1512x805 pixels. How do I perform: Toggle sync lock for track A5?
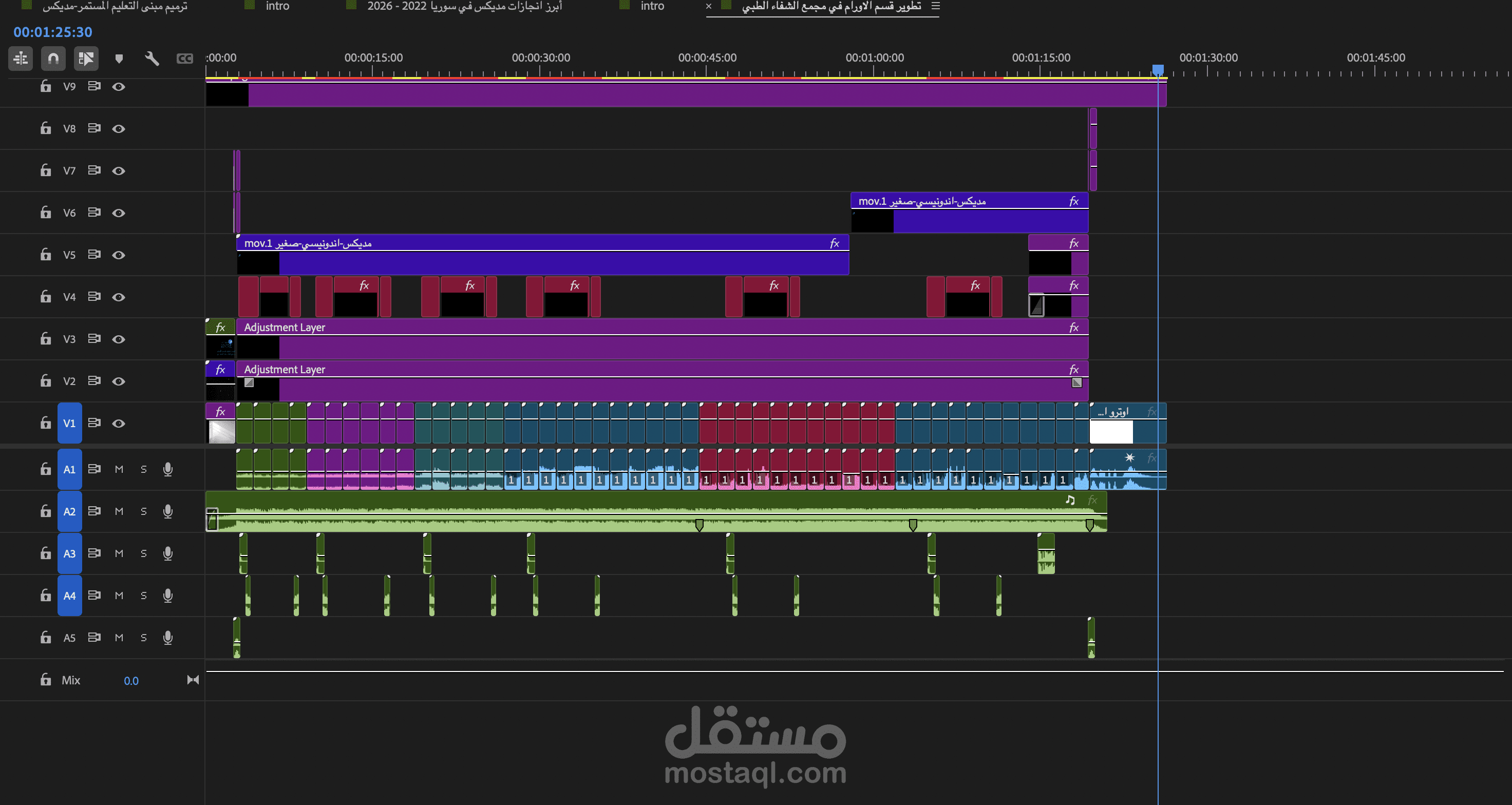coord(94,637)
